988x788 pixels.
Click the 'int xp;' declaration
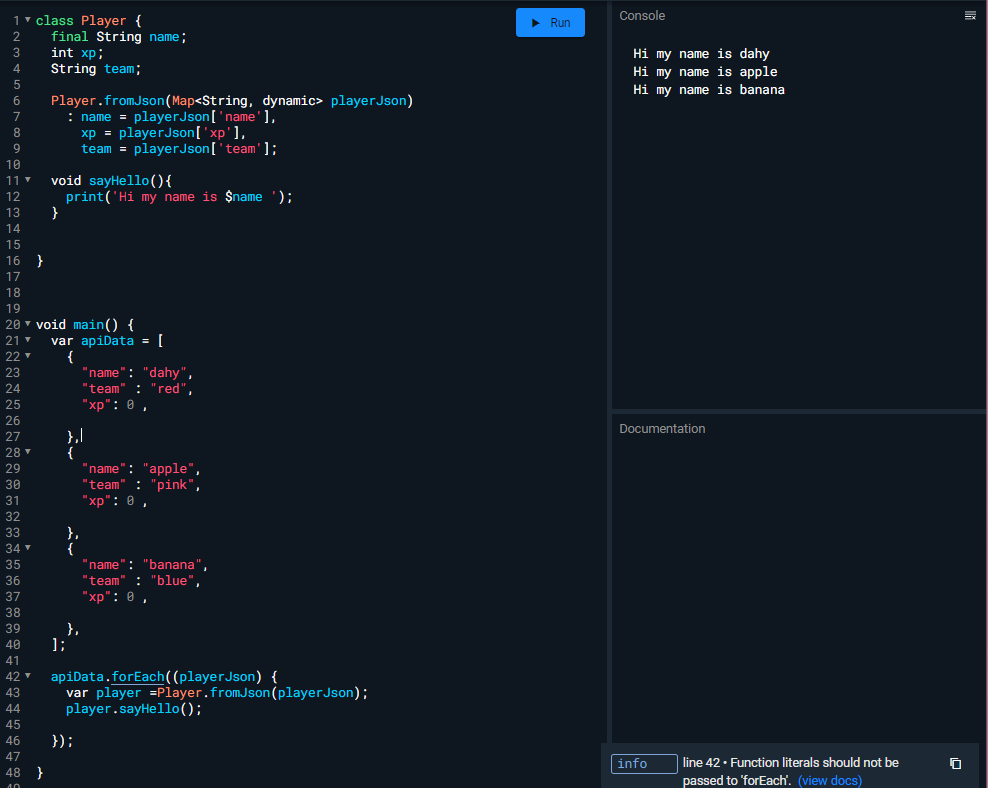tap(77, 53)
